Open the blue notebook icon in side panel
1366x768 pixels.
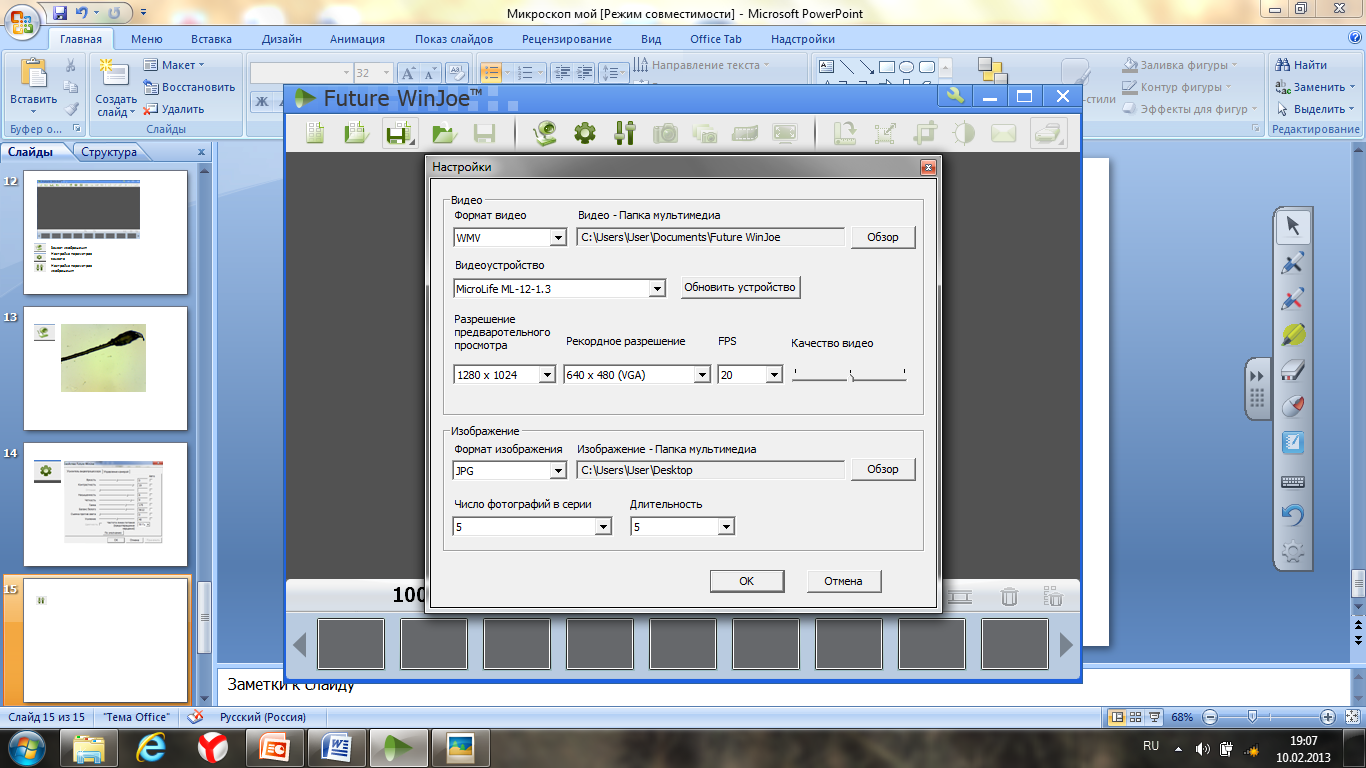1292,443
